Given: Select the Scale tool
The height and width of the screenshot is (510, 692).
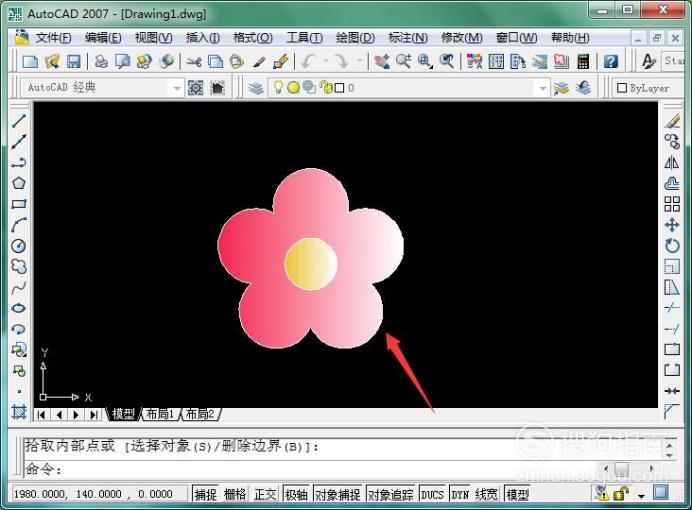Looking at the screenshot, I should tap(672, 266).
